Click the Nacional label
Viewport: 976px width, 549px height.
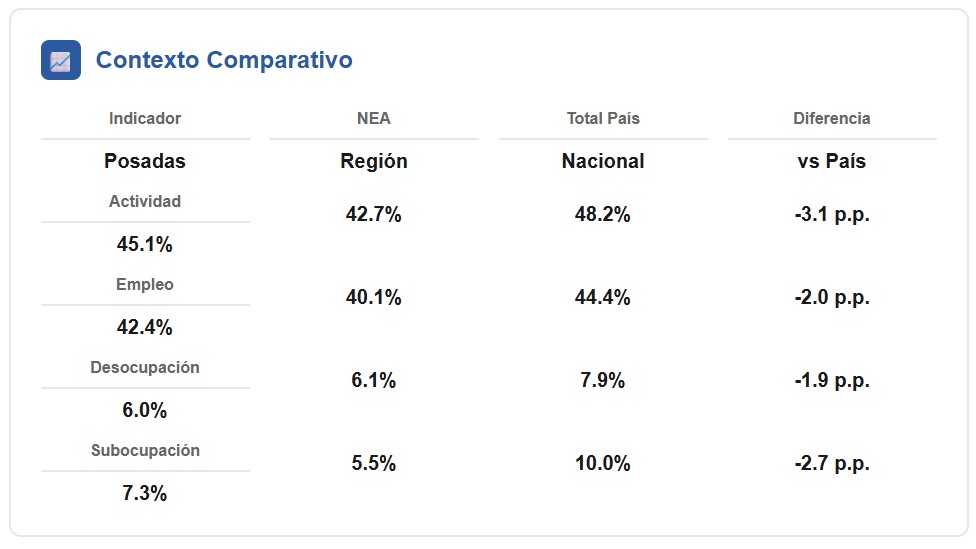(x=603, y=161)
